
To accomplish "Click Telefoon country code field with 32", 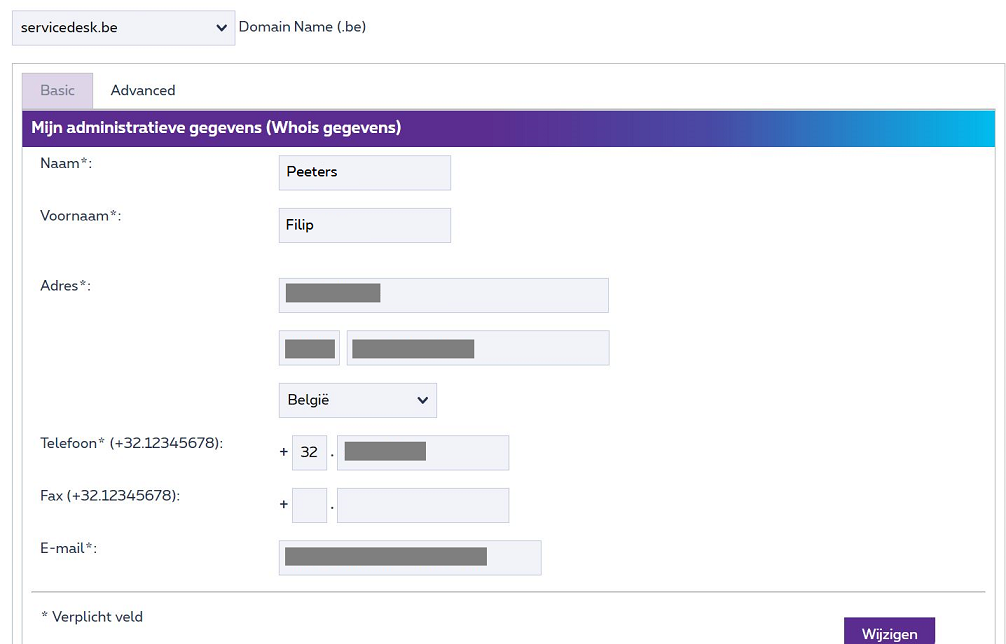I will (x=309, y=452).
